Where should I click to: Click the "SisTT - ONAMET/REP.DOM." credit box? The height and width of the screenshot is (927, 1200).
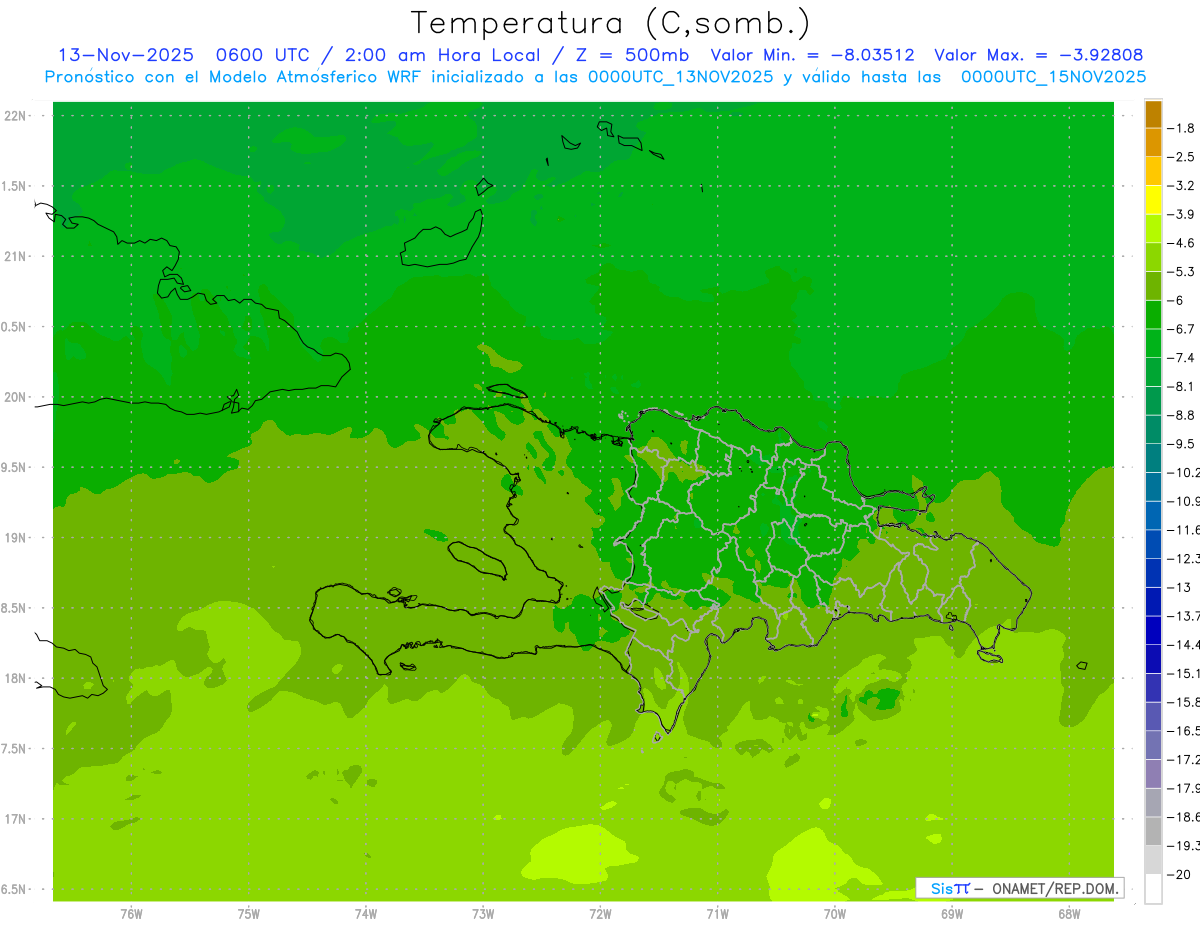point(1020,888)
